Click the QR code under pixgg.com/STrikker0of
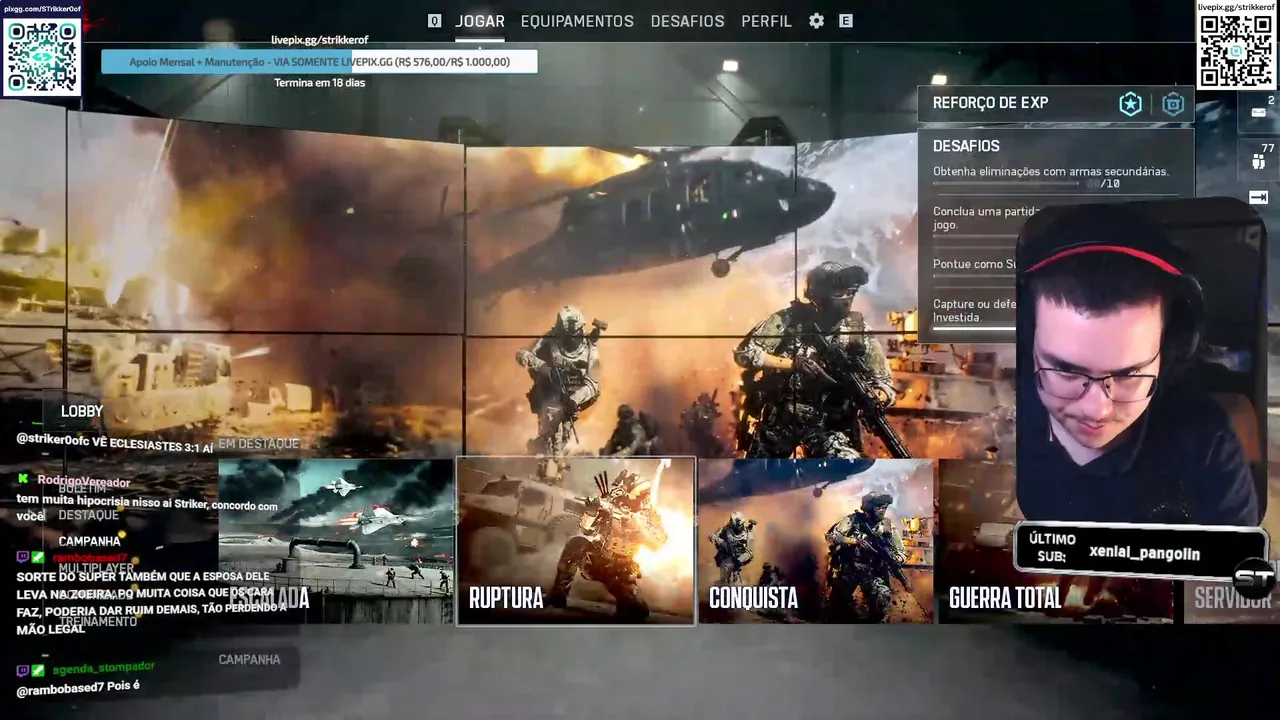This screenshot has height=720, width=1280. (42, 56)
